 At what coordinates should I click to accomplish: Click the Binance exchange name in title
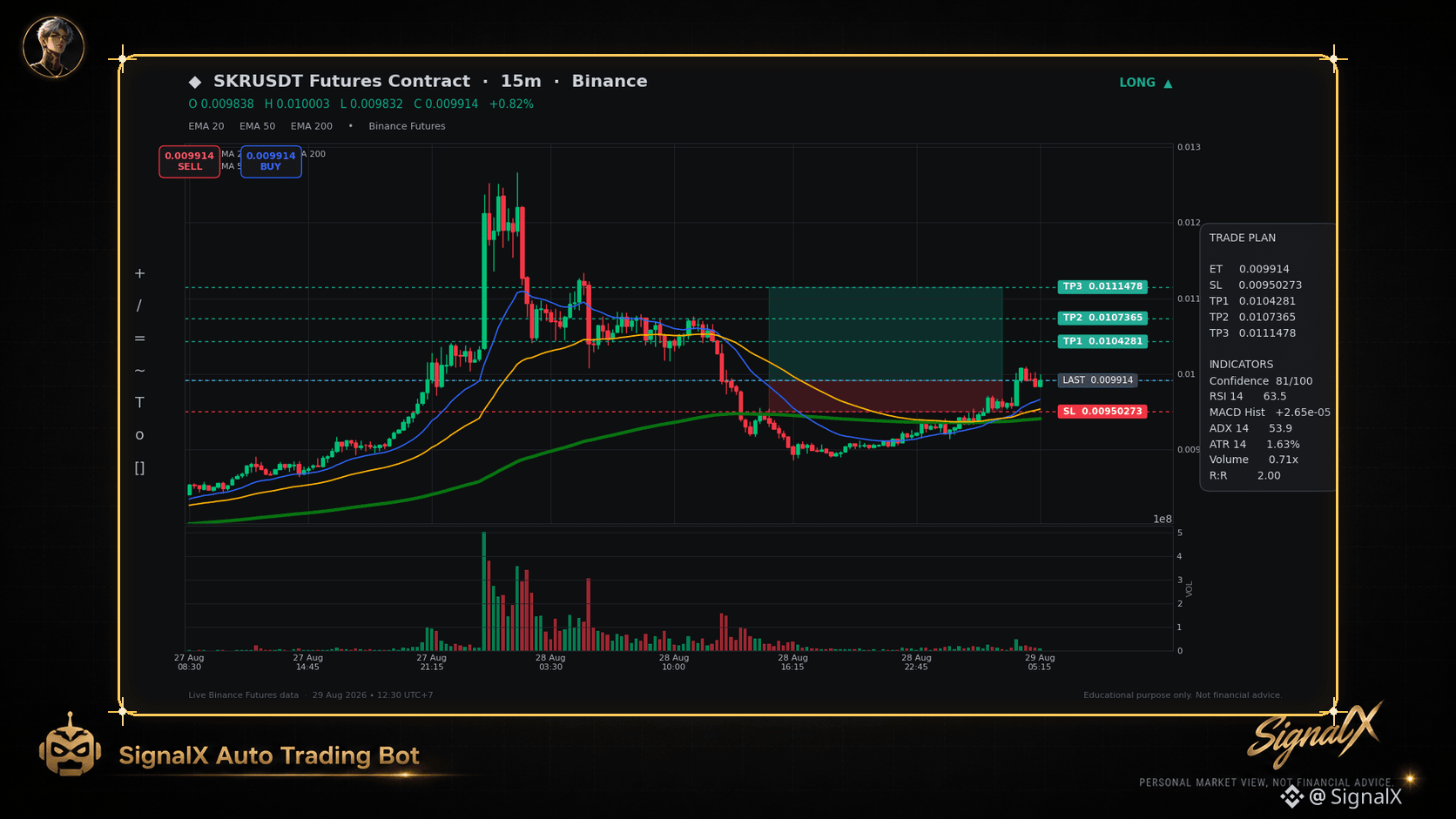point(610,81)
